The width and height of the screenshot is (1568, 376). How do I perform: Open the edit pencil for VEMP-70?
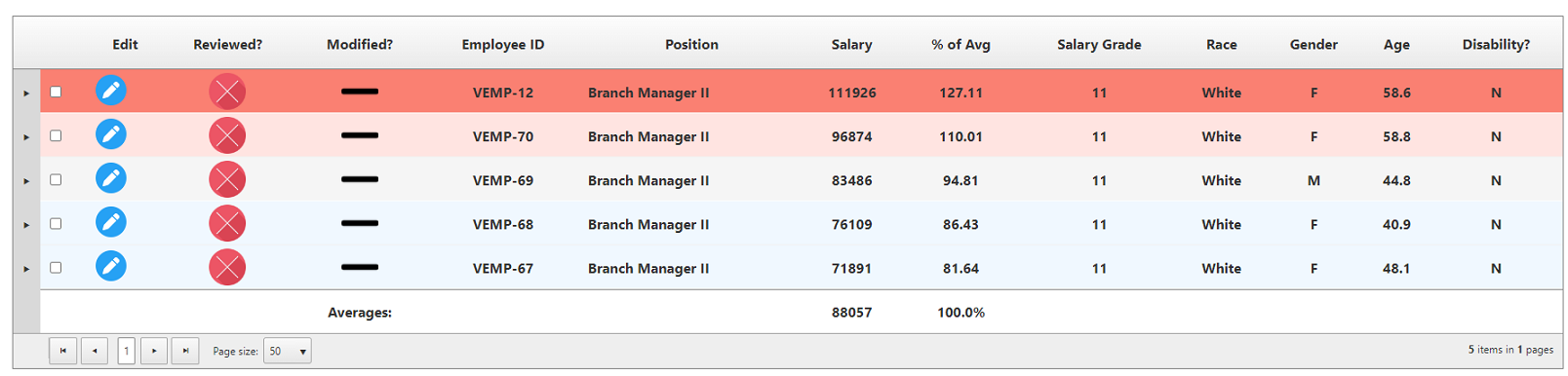coord(111,134)
